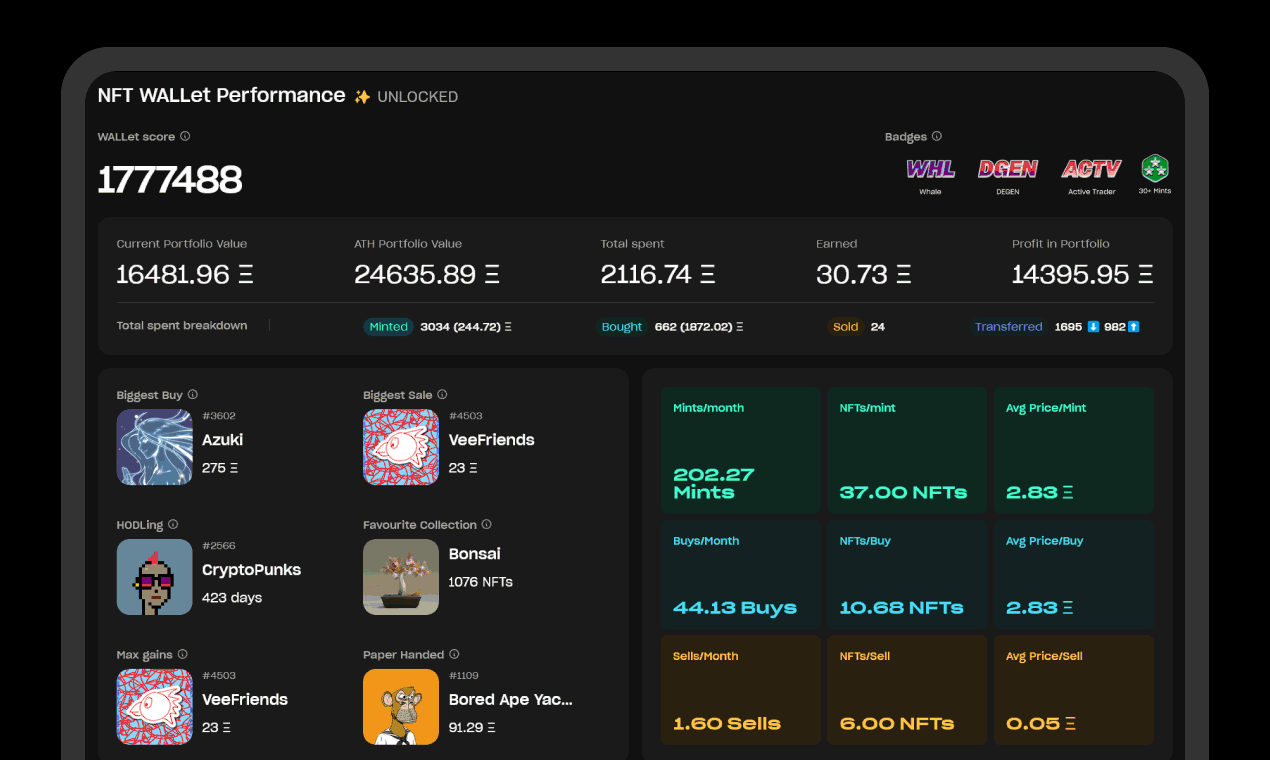Click the VeeFriends name under Biggest Sale

tap(492, 440)
